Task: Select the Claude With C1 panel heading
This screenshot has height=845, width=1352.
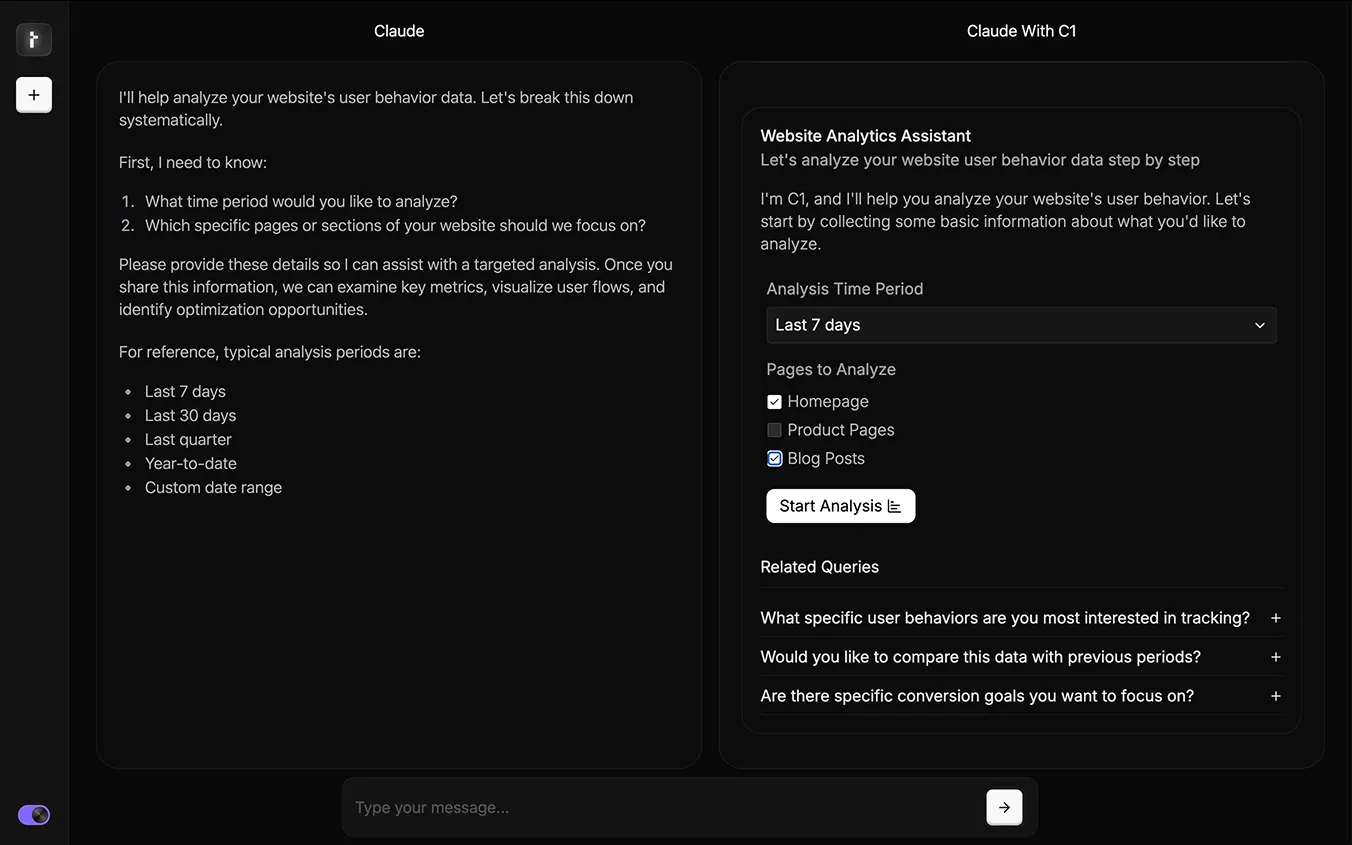Action: [1021, 30]
